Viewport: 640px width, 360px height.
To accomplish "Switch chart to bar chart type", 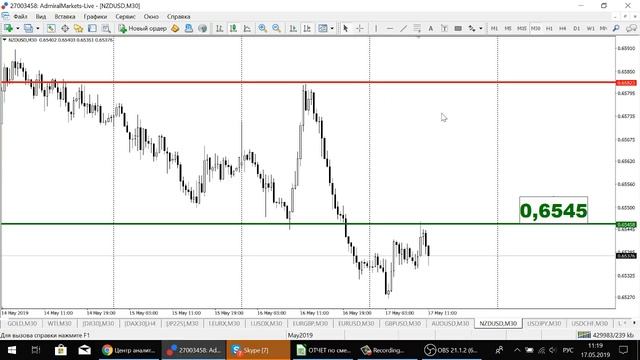I will [x=219, y=28].
